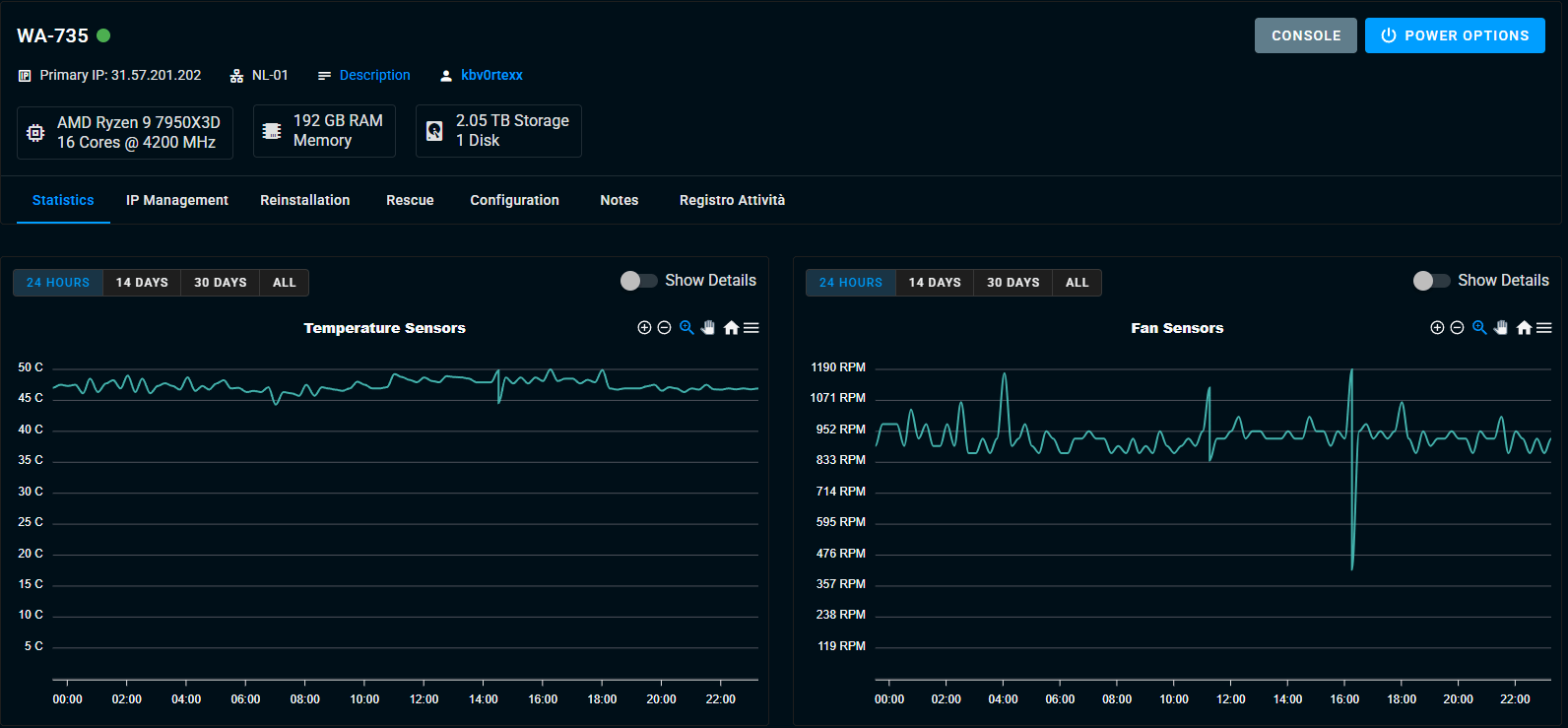
Task: Reset zoom with home icon on Fan chart
Action: [1524, 328]
